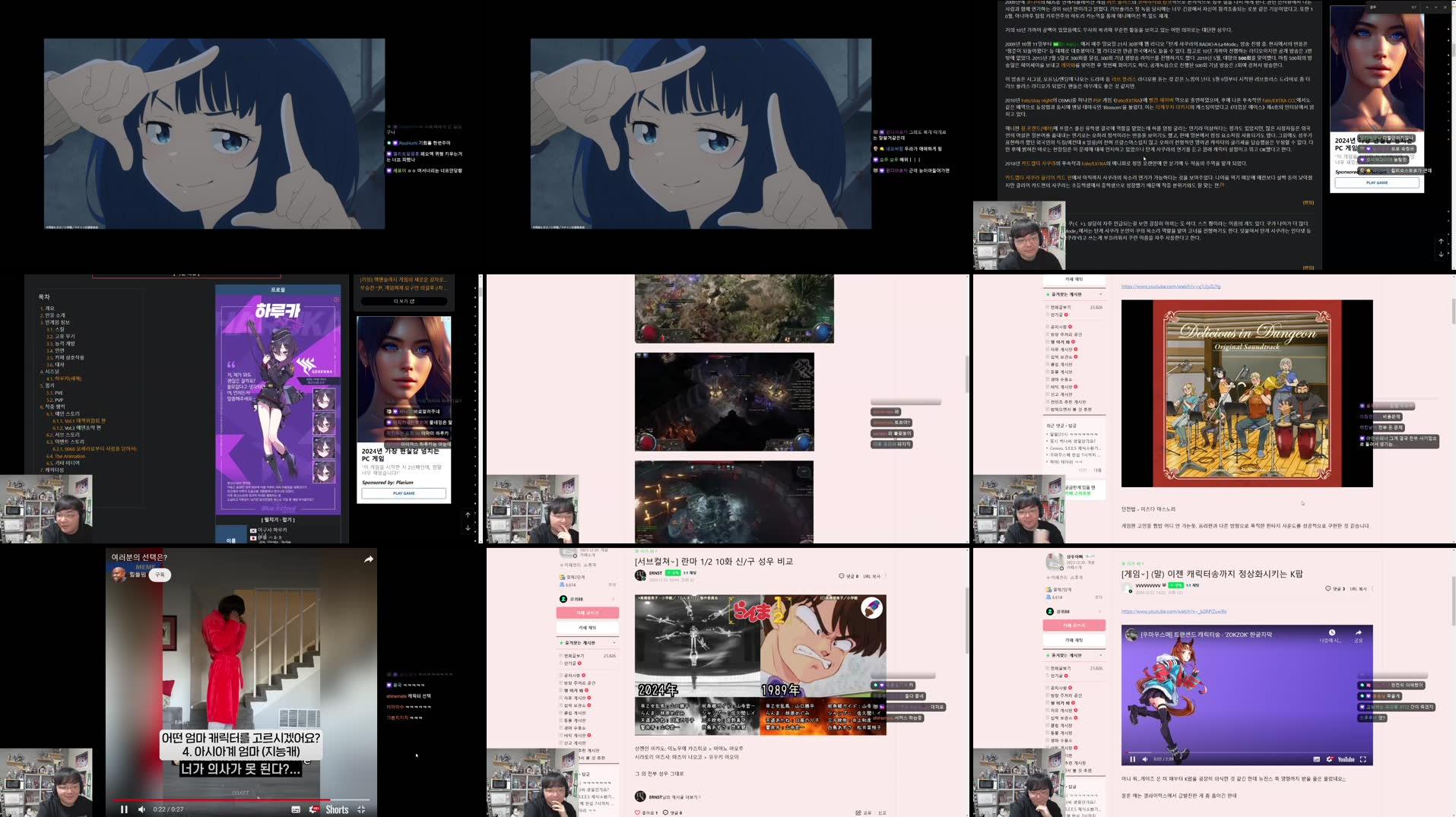
Task: Click URL 복사 on the K팝 post
Action: point(1357,589)
